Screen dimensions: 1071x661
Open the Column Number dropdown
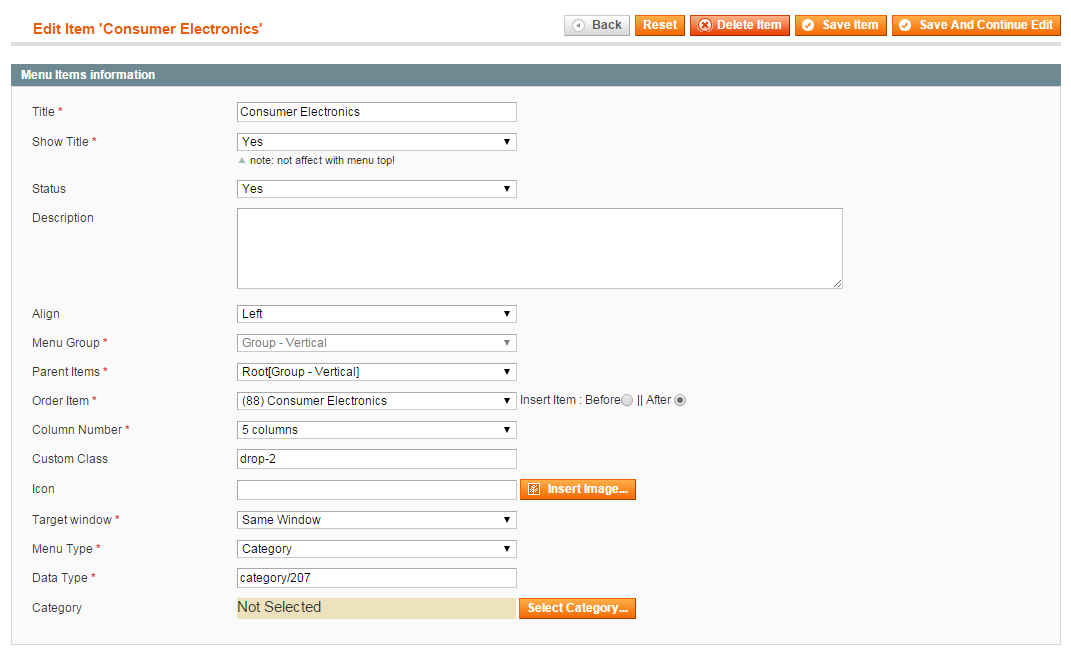pos(376,430)
